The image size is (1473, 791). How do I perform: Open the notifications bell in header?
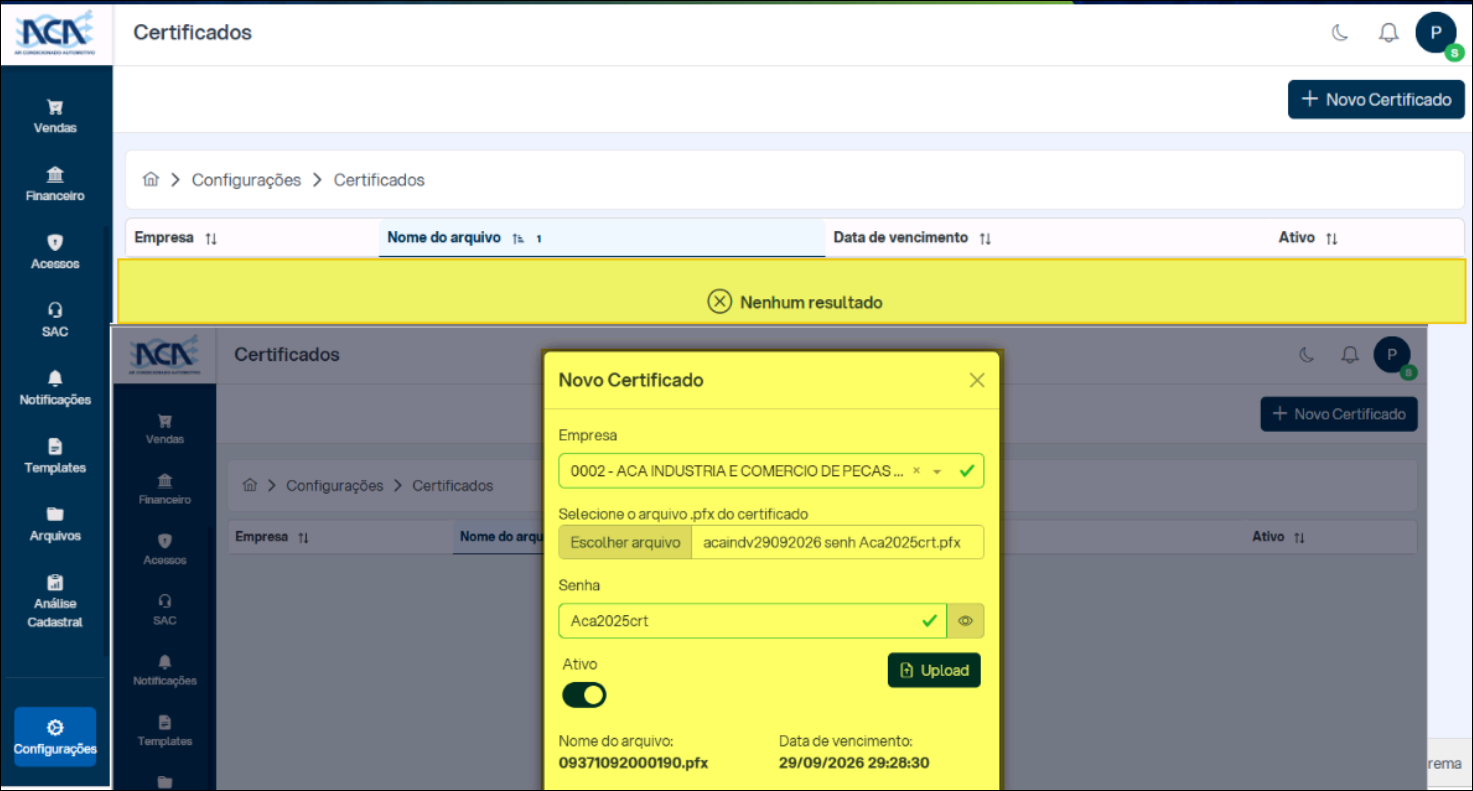(x=1388, y=33)
